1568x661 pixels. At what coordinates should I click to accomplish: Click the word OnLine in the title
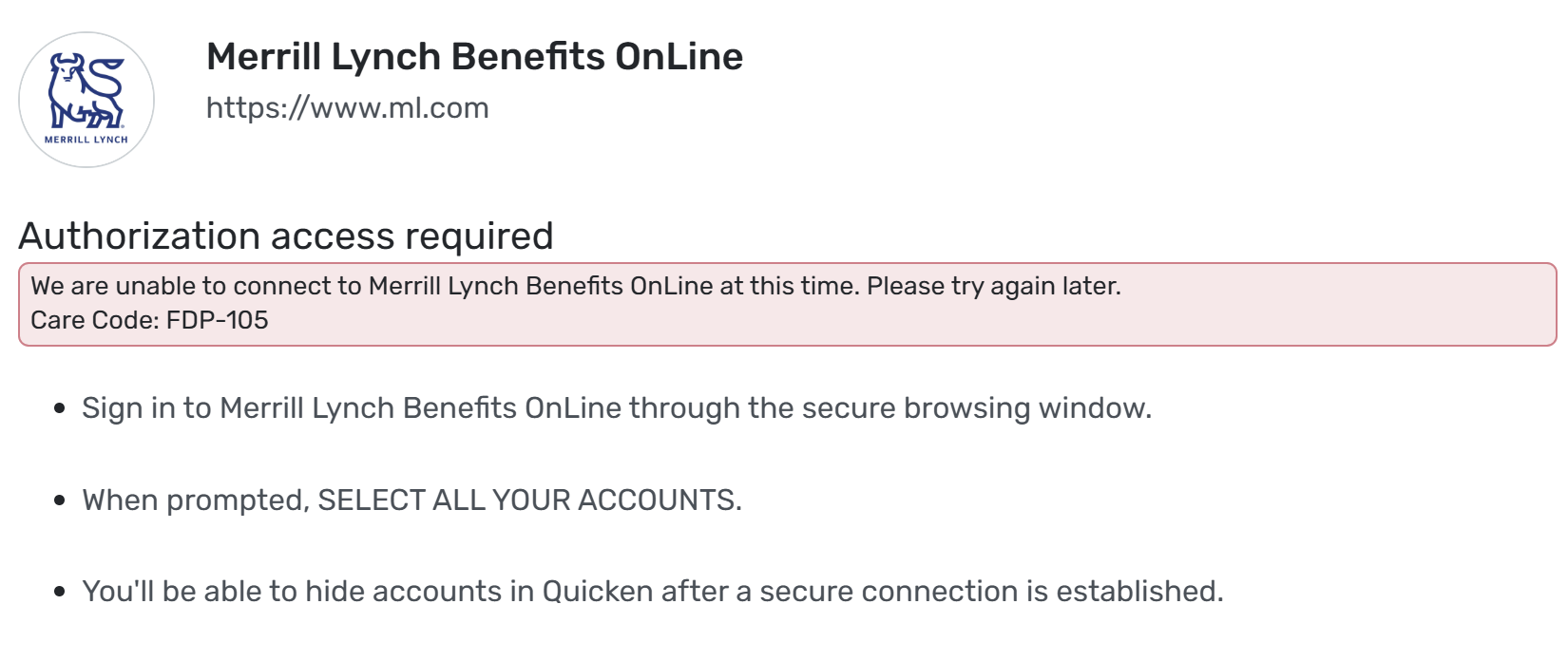pyautogui.click(x=679, y=57)
